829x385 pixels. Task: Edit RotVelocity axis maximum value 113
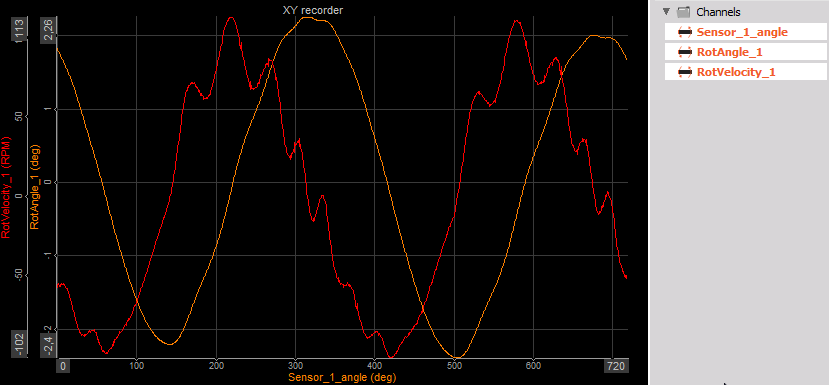[19, 28]
